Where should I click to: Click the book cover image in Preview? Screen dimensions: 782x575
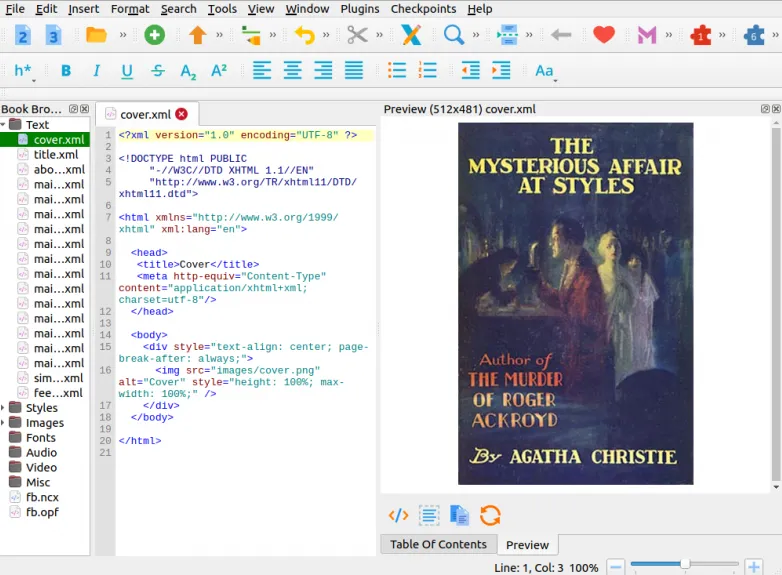tap(576, 304)
